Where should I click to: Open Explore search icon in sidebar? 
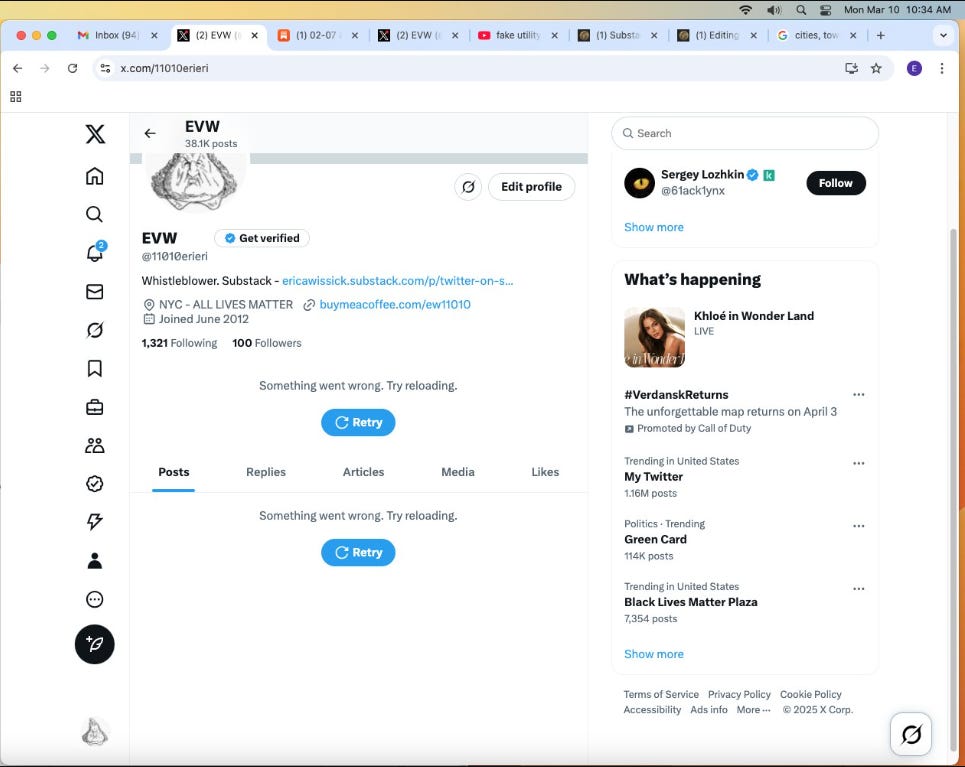(94, 214)
